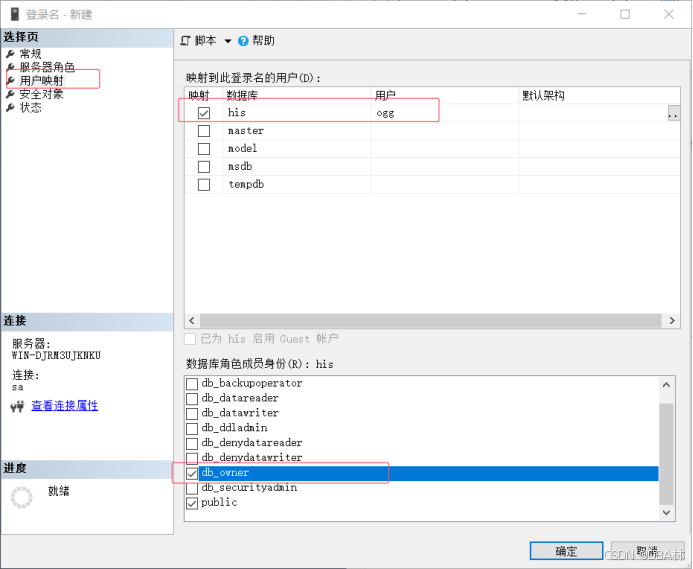Open the 常规 page
The height and width of the screenshot is (569, 693).
[30, 54]
